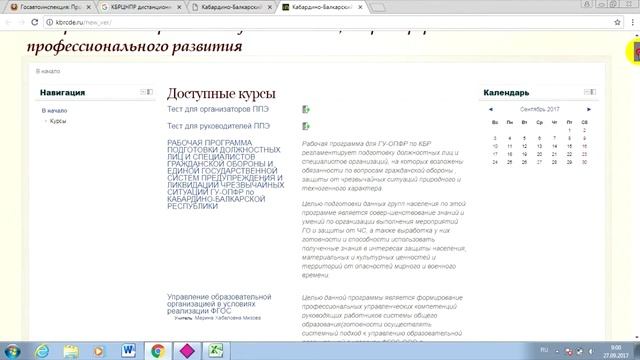
Task: Switch to Chrome in taskbar
Action: click(158, 351)
